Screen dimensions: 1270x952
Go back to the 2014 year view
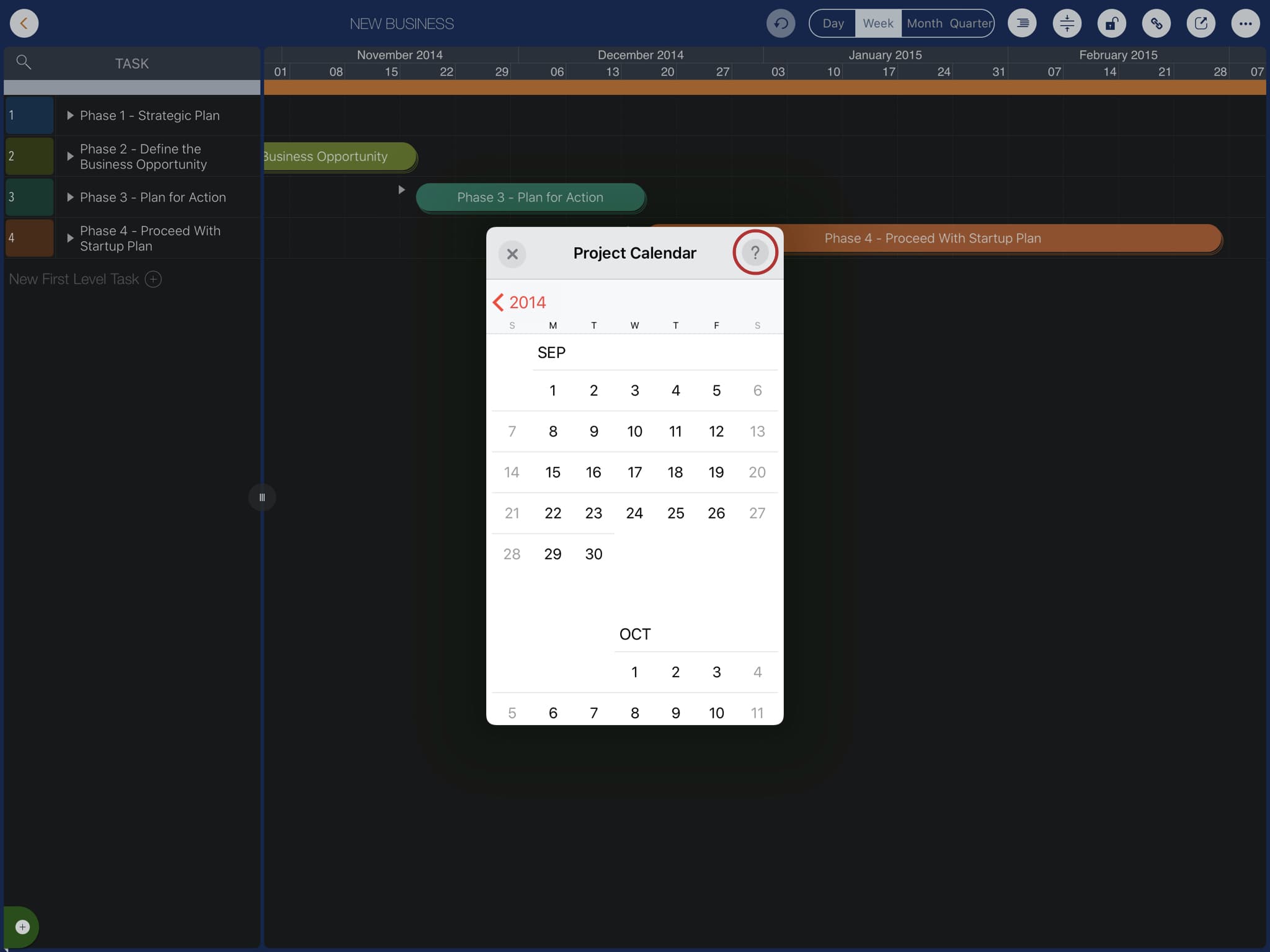519,302
